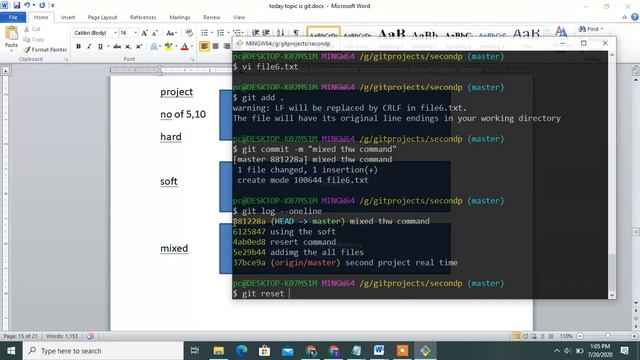640x360 pixels.
Task: Toggle Underline formatting
Action: coord(100,47)
